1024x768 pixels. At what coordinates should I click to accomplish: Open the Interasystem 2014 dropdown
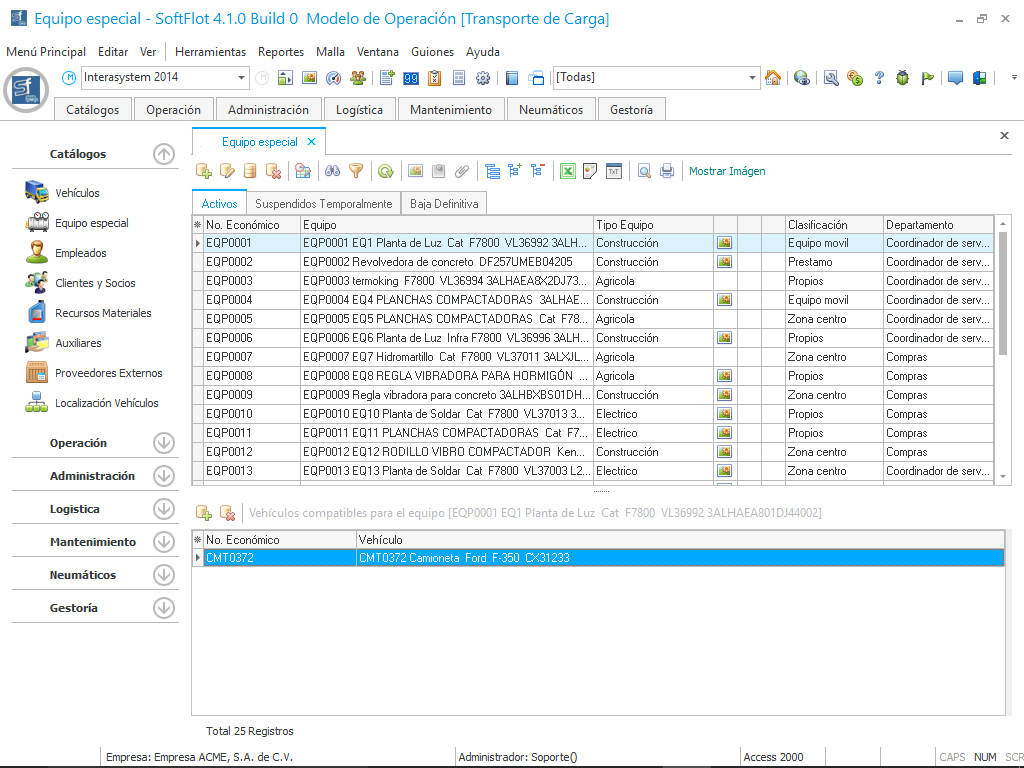[x=242, y=78]
